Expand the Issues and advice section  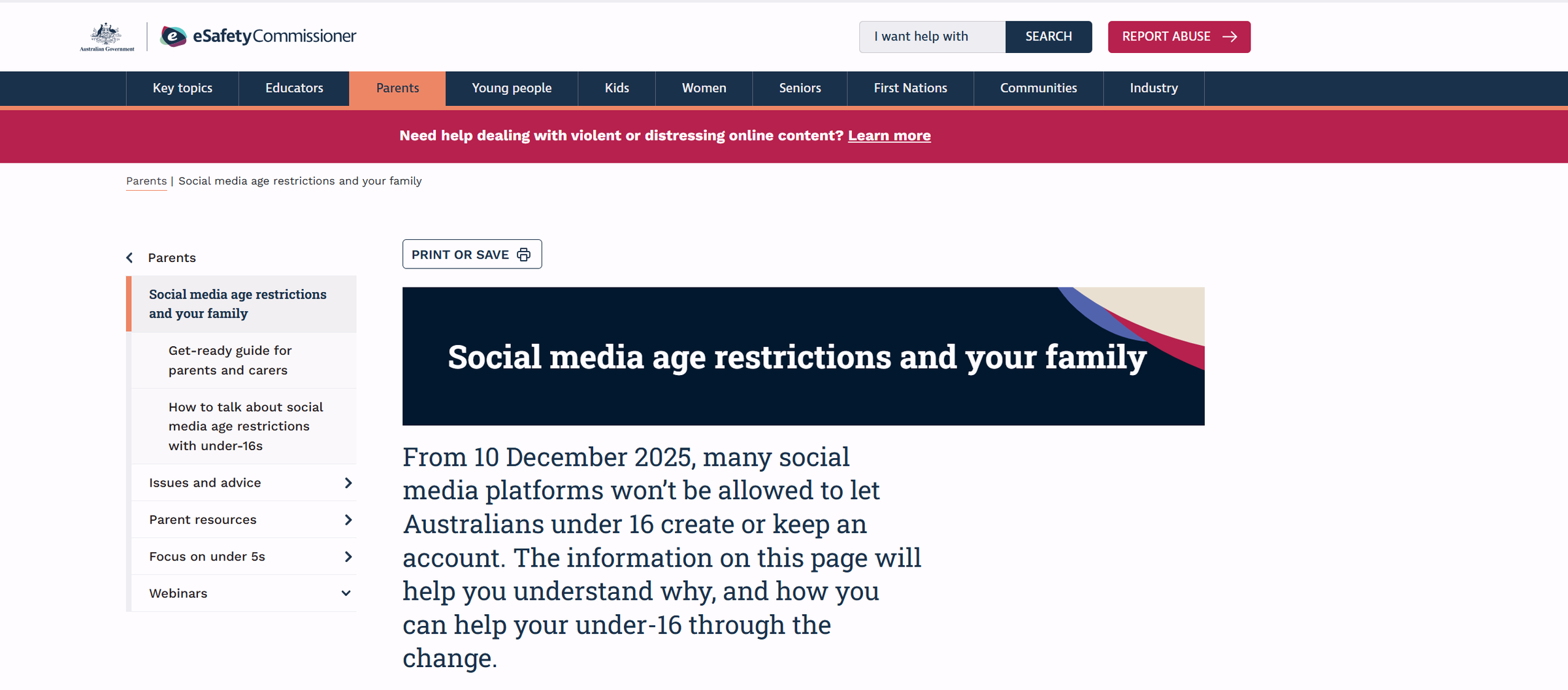pyautogui.click(x=348, y=483)
